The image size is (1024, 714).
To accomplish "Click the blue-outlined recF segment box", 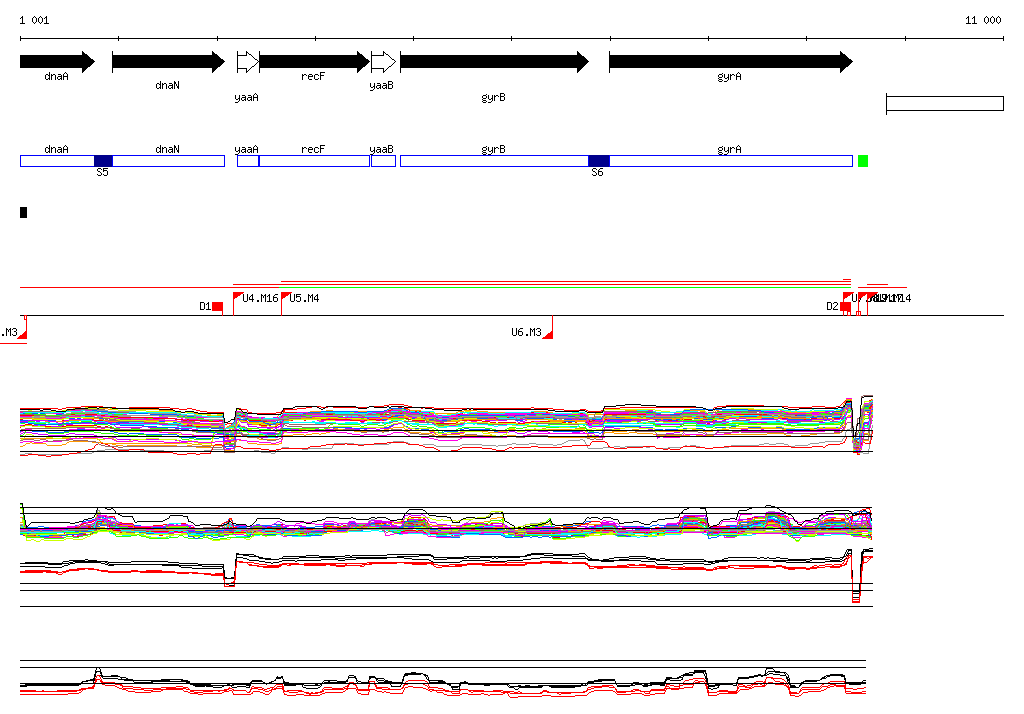I will point(315,161).
